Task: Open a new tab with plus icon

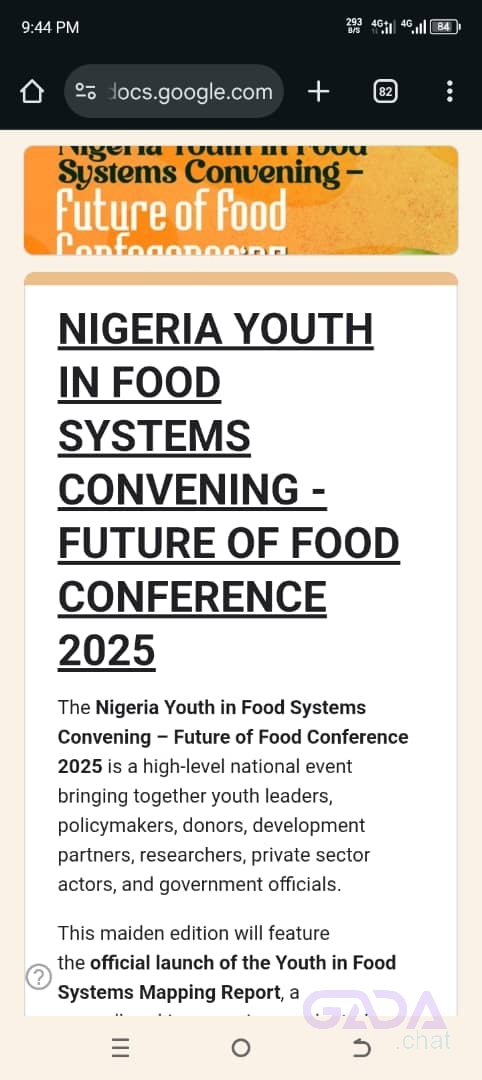Action: (318, 91)
